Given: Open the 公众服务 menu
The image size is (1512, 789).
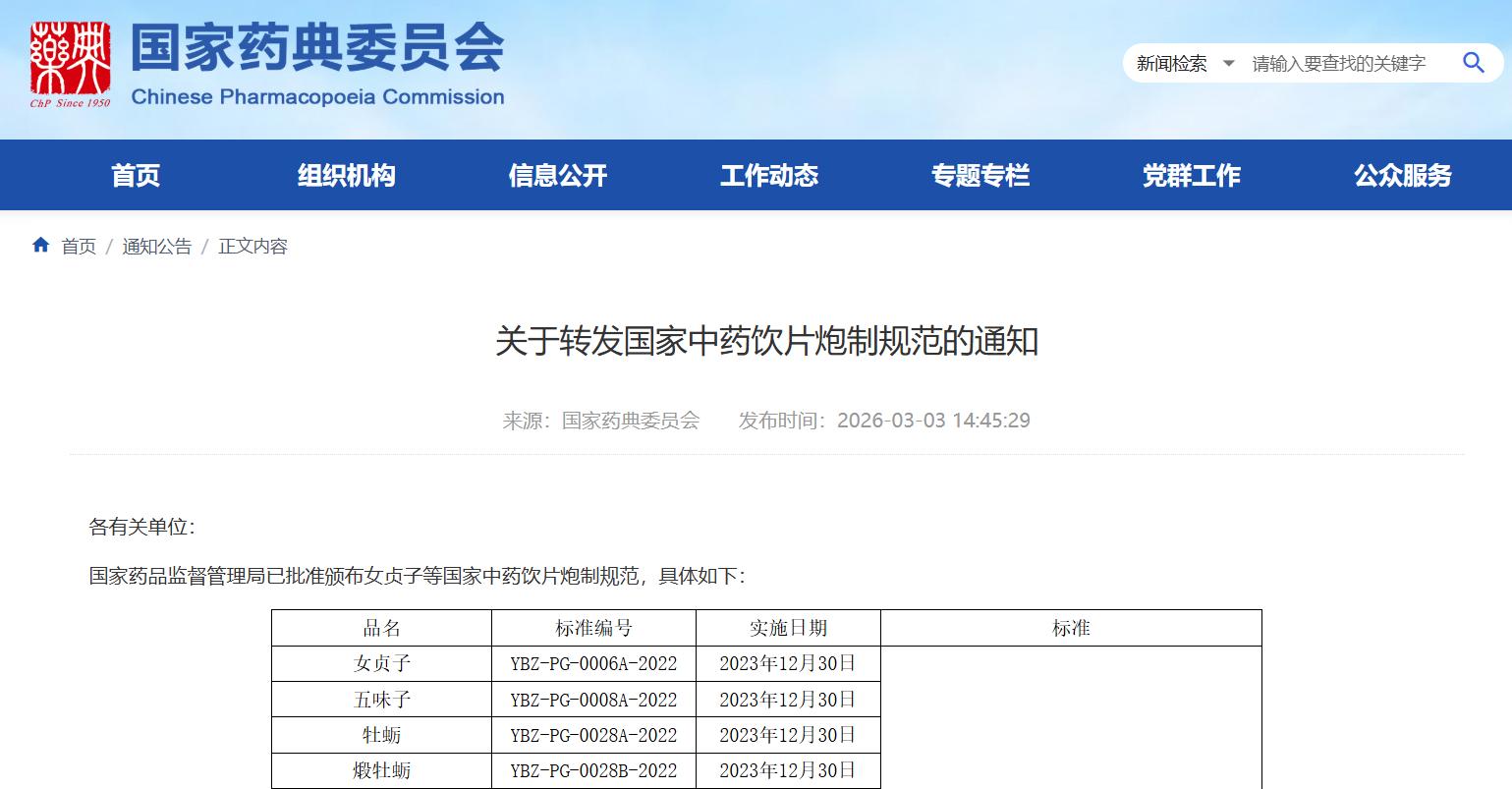Looking at the screenshot, I should coord(1402,176).
